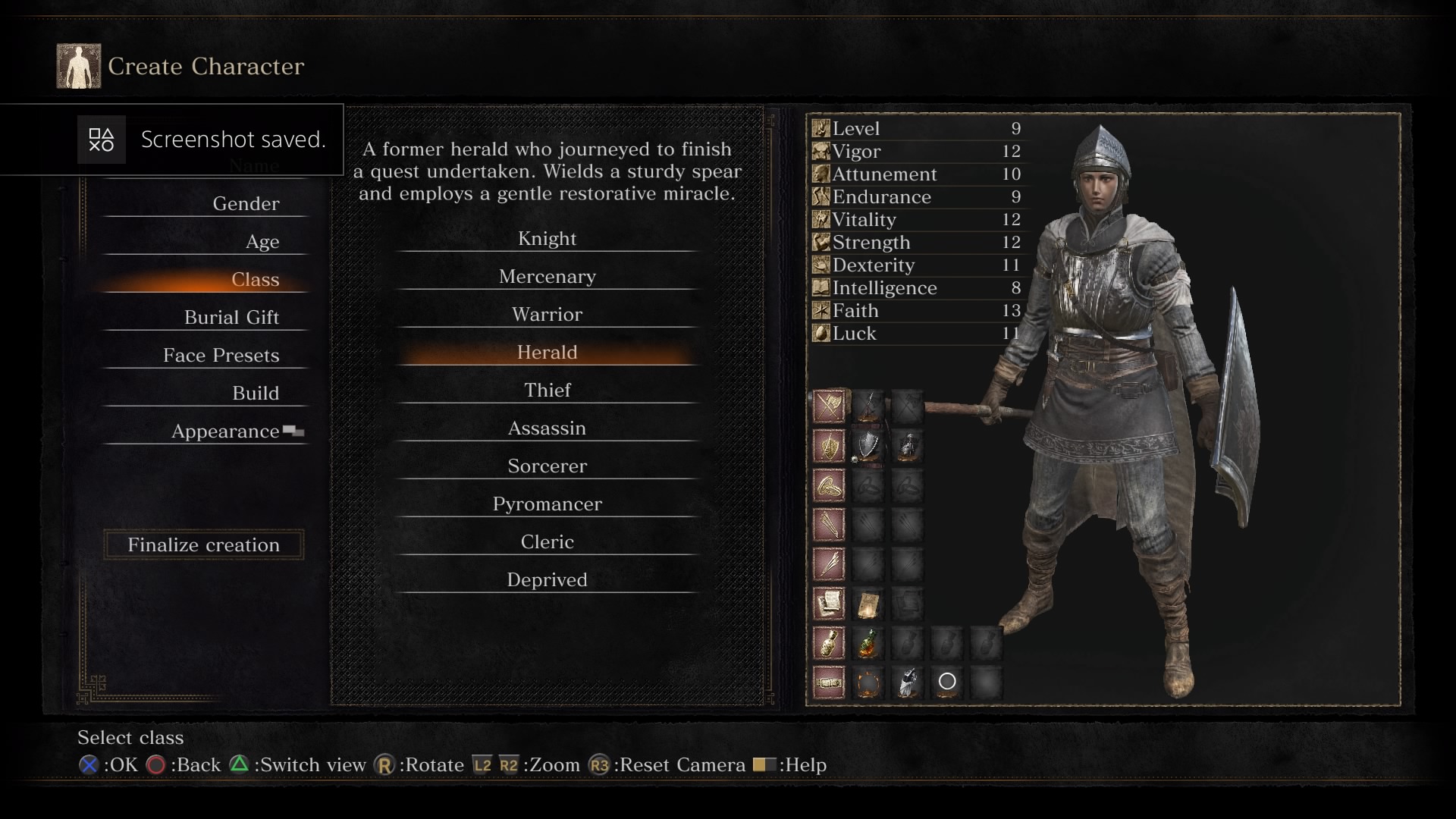
Task: Select the heal miracle scroll slot
Action: point(868,604)
